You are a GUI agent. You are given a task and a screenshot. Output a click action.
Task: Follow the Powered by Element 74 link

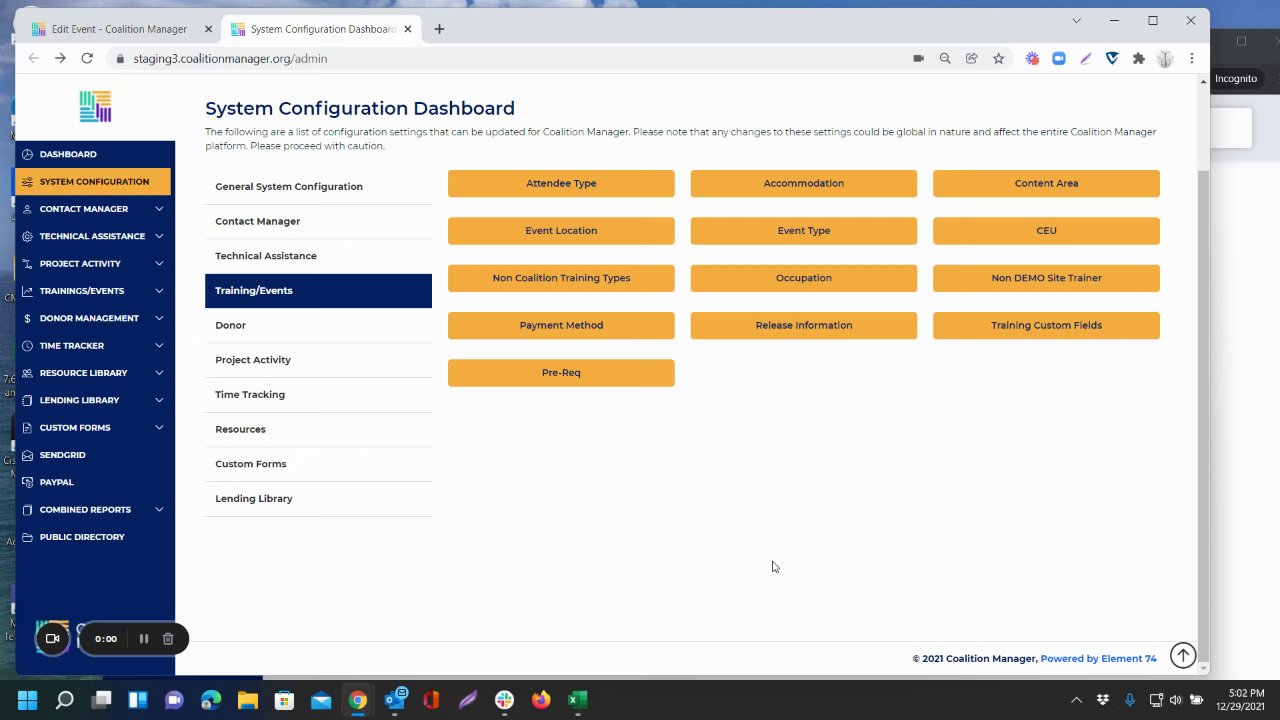(1098, 659)
